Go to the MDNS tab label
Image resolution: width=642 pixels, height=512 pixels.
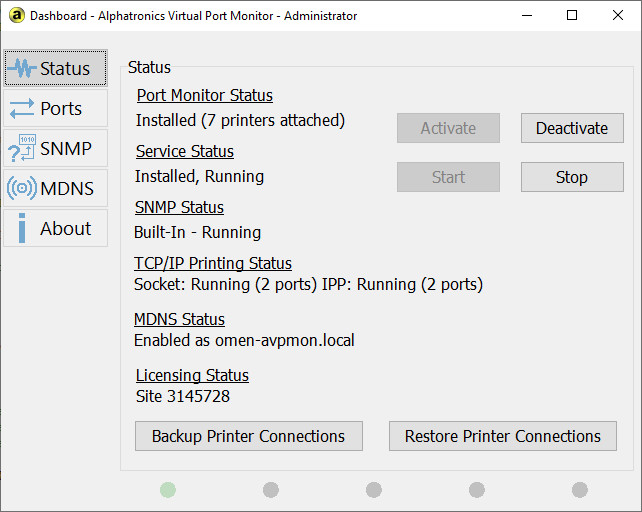(x=67, y=188)
